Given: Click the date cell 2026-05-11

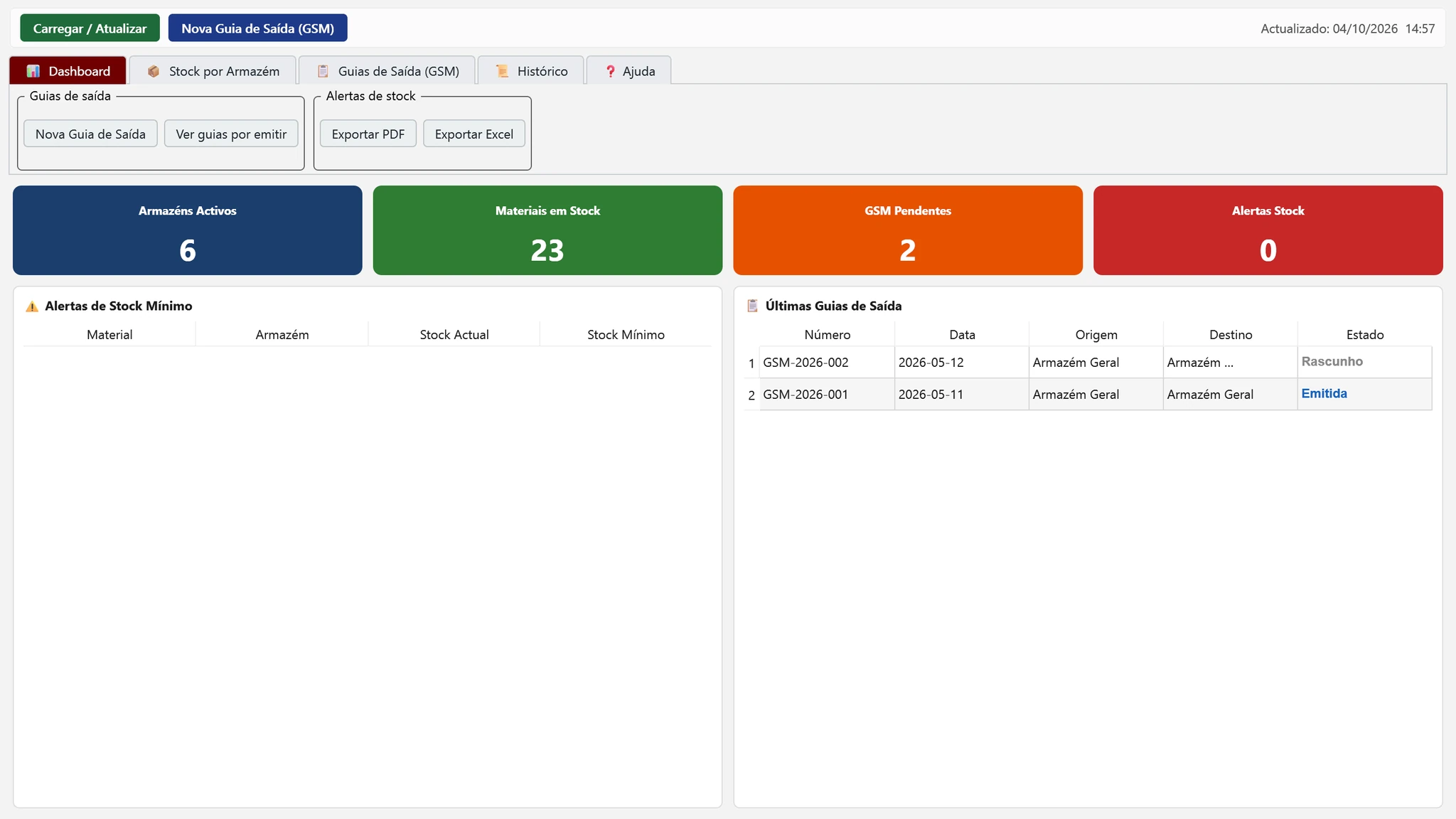Looking at the screenshot, I should [962, 395].
